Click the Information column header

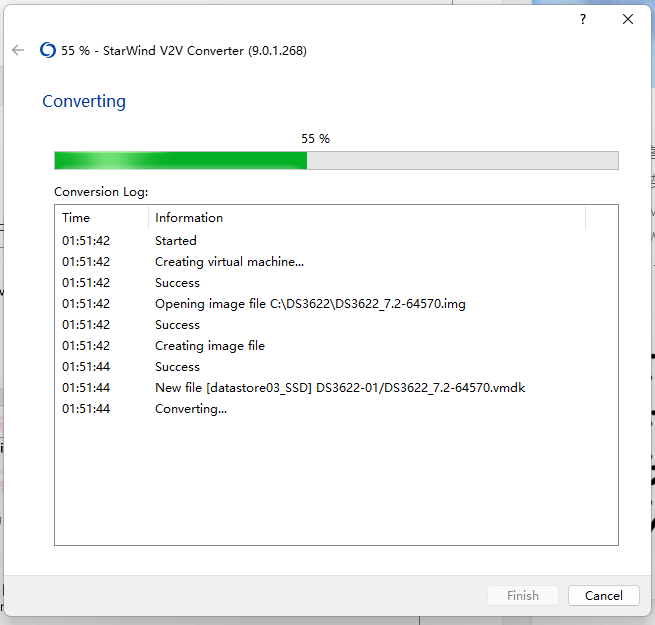367,218
